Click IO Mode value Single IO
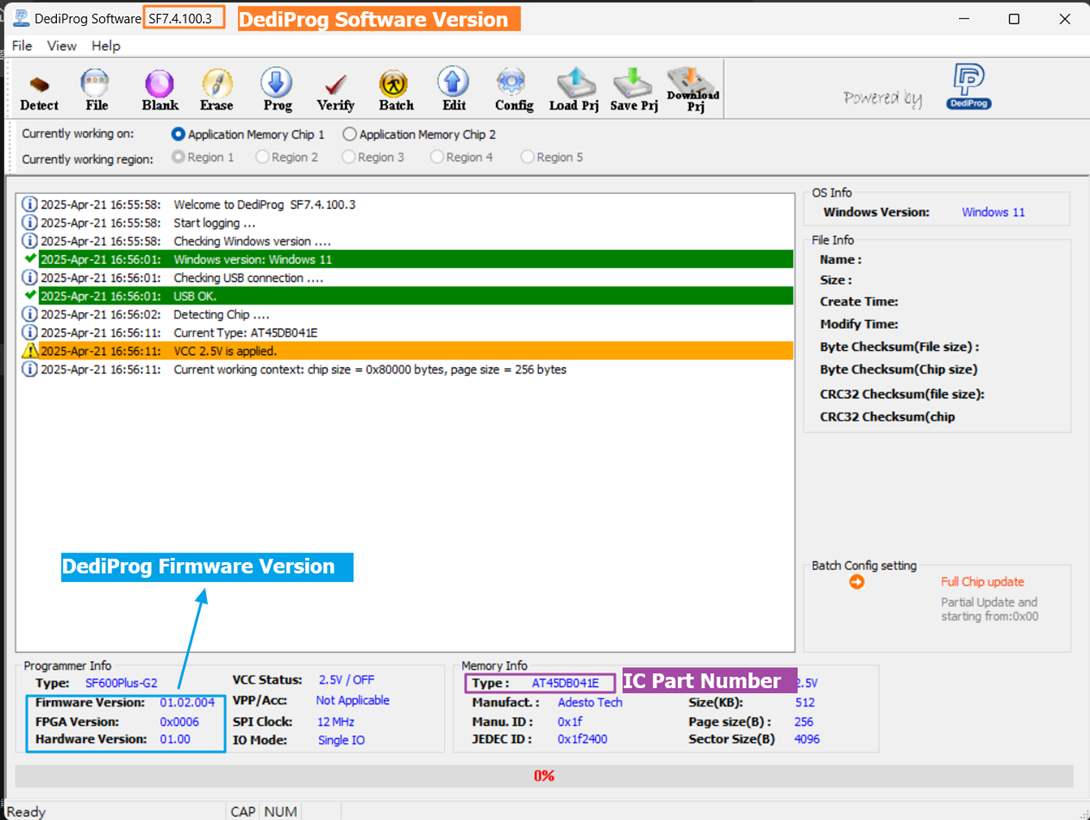Screen dimensions: 1090x820 [341, 740]
